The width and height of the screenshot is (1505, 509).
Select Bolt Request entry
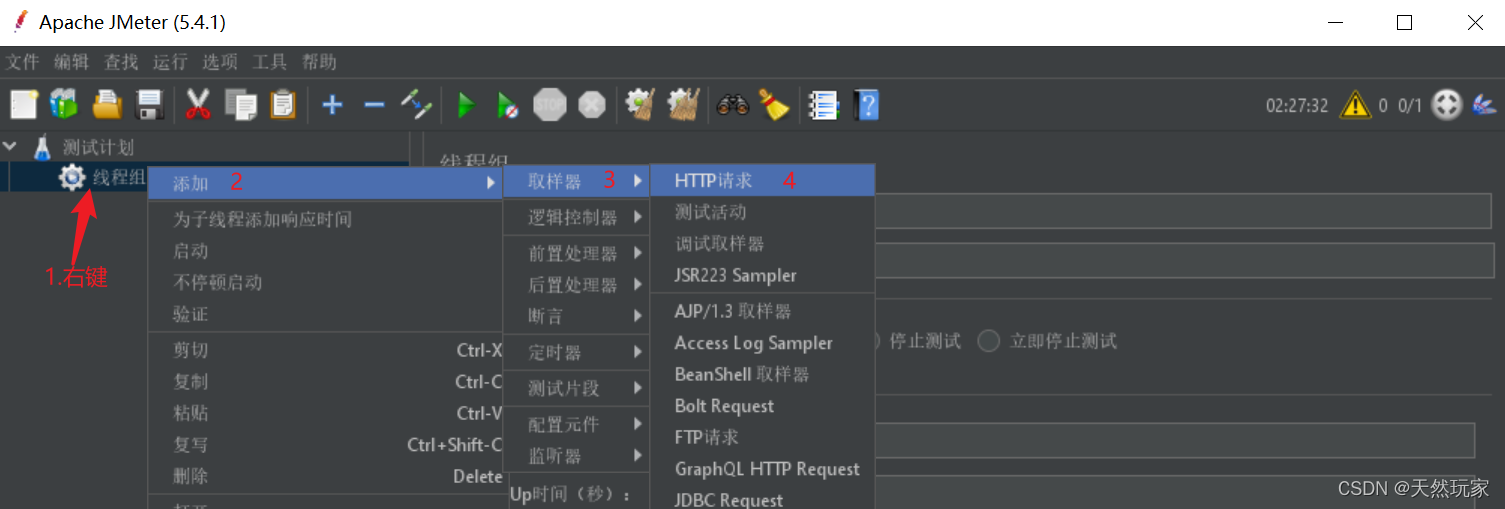[763, 406]
